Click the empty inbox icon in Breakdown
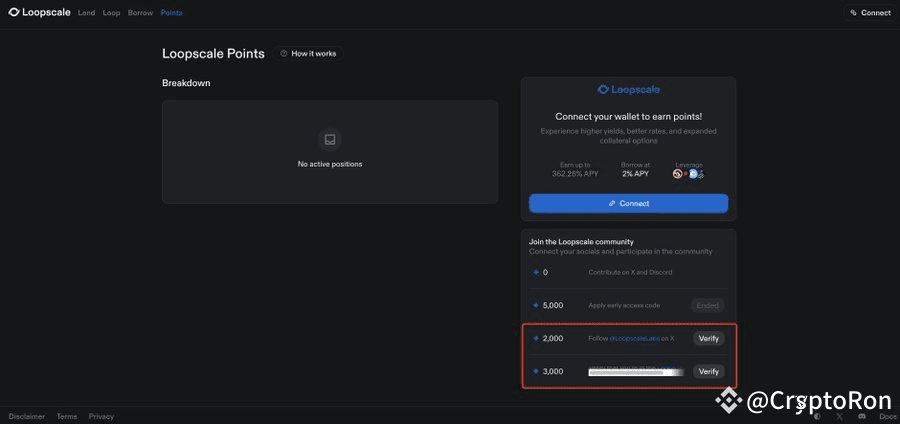 tap(329, 139)
